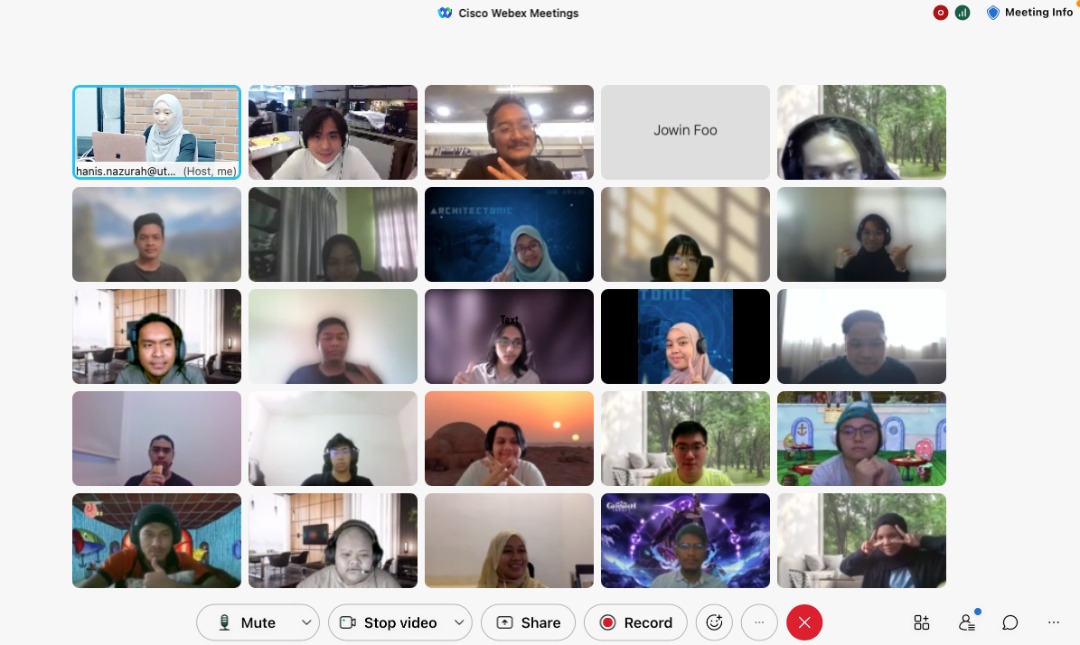Open Meeting Info details
The width and height of the screenshot is (1080, 645).
tap(1029, 13)
